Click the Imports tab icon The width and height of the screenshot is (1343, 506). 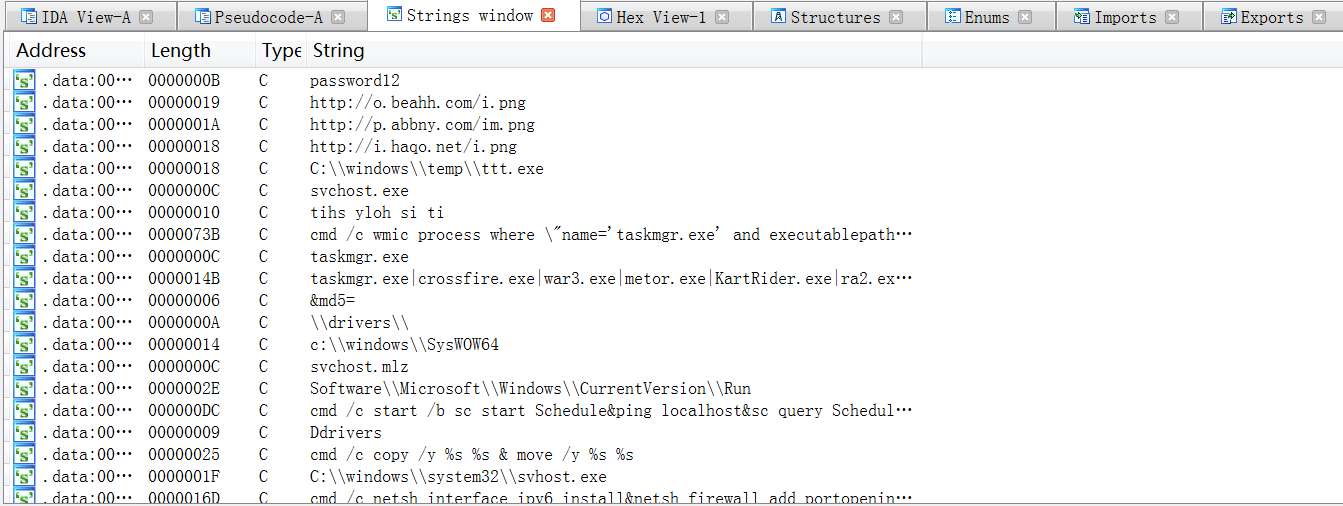1081,17
